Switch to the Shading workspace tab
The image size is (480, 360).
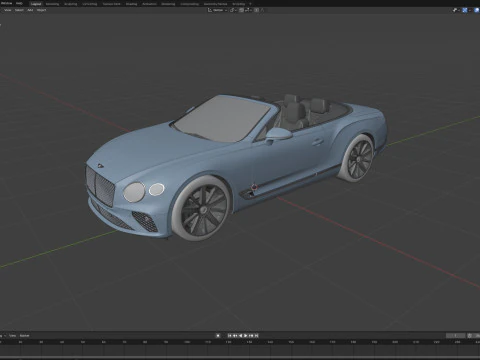[131, 4]
